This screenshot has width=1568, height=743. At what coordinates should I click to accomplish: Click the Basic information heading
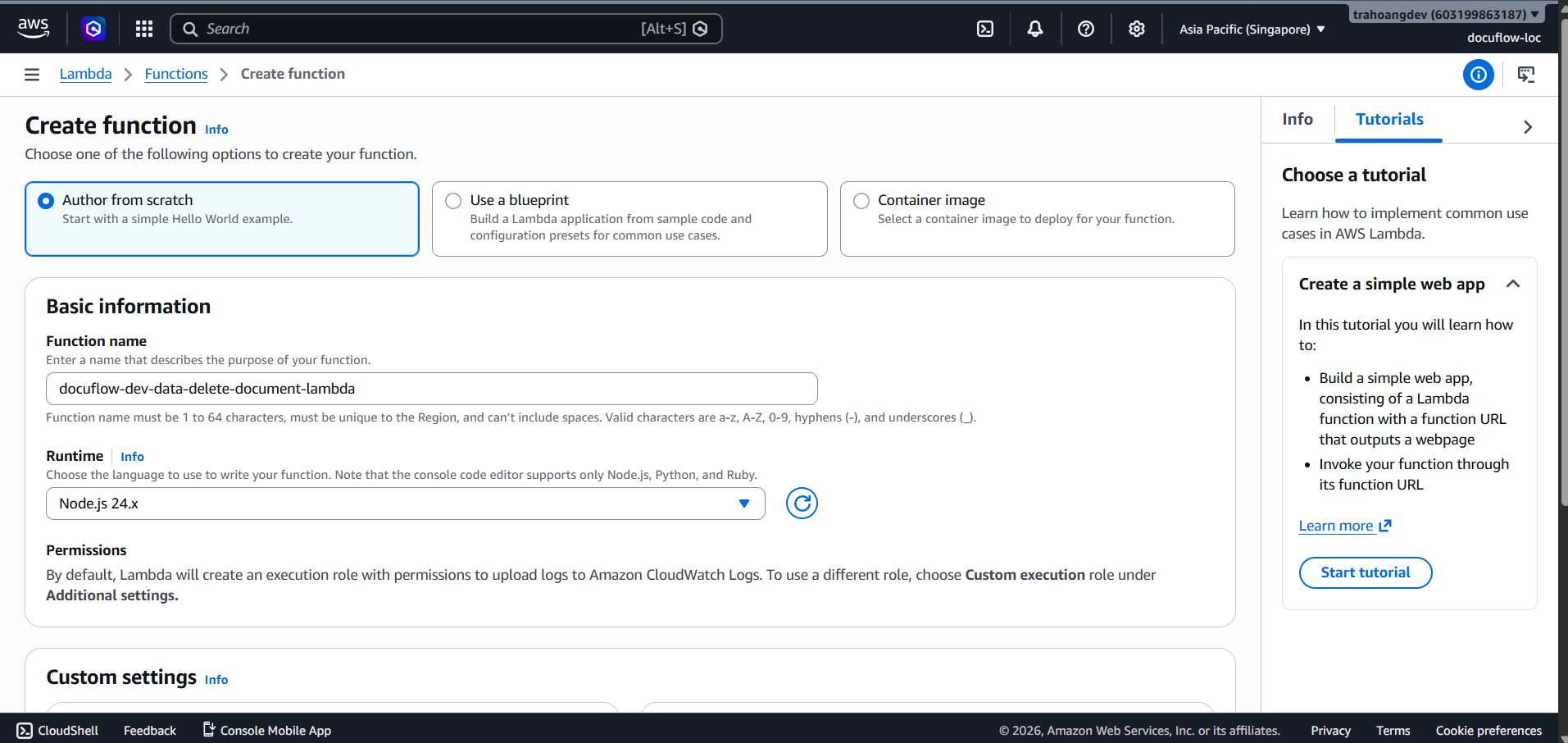129,307
